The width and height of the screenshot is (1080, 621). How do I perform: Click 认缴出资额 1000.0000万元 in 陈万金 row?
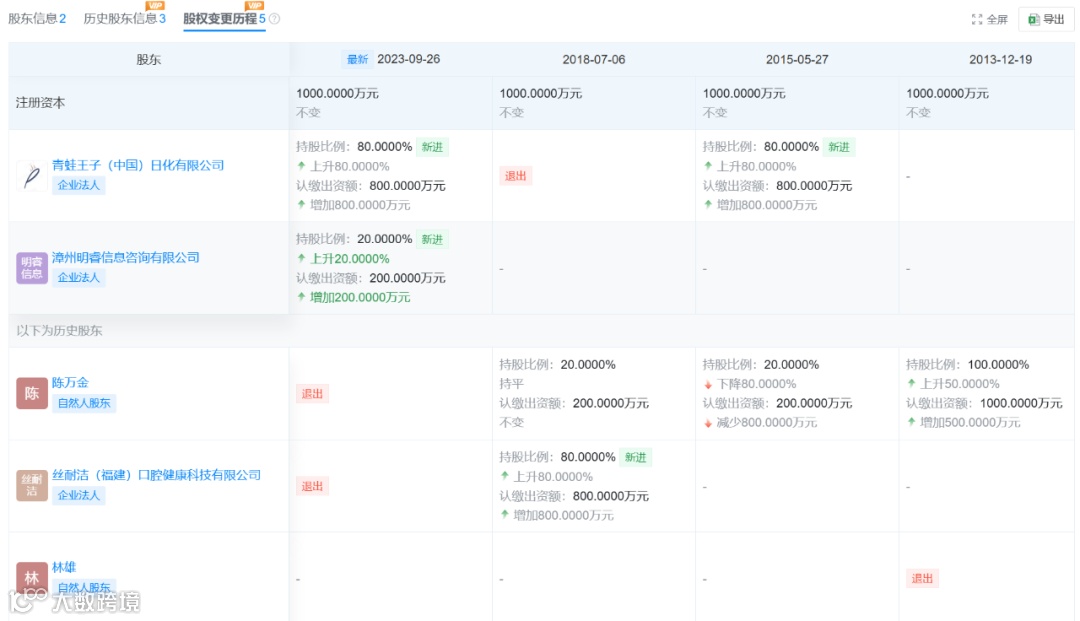[x=984, y=403]
